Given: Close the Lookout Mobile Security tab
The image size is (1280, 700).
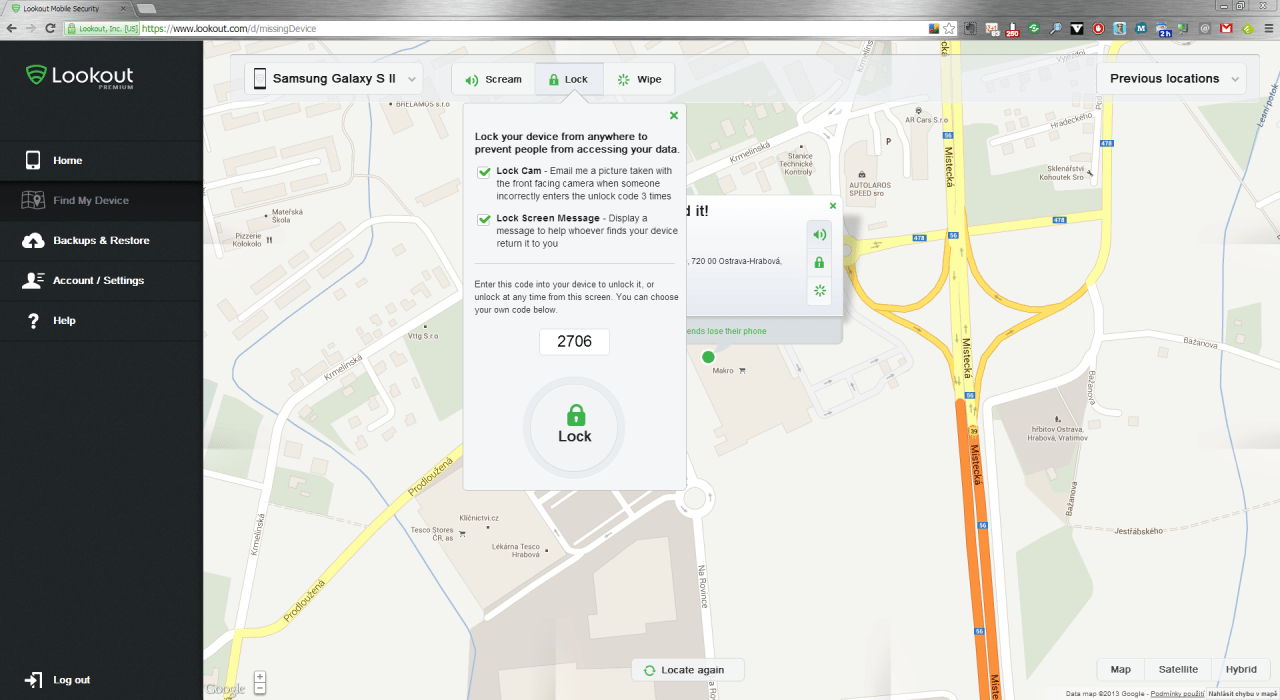Looking at the screenshot, I should point(122,8).
